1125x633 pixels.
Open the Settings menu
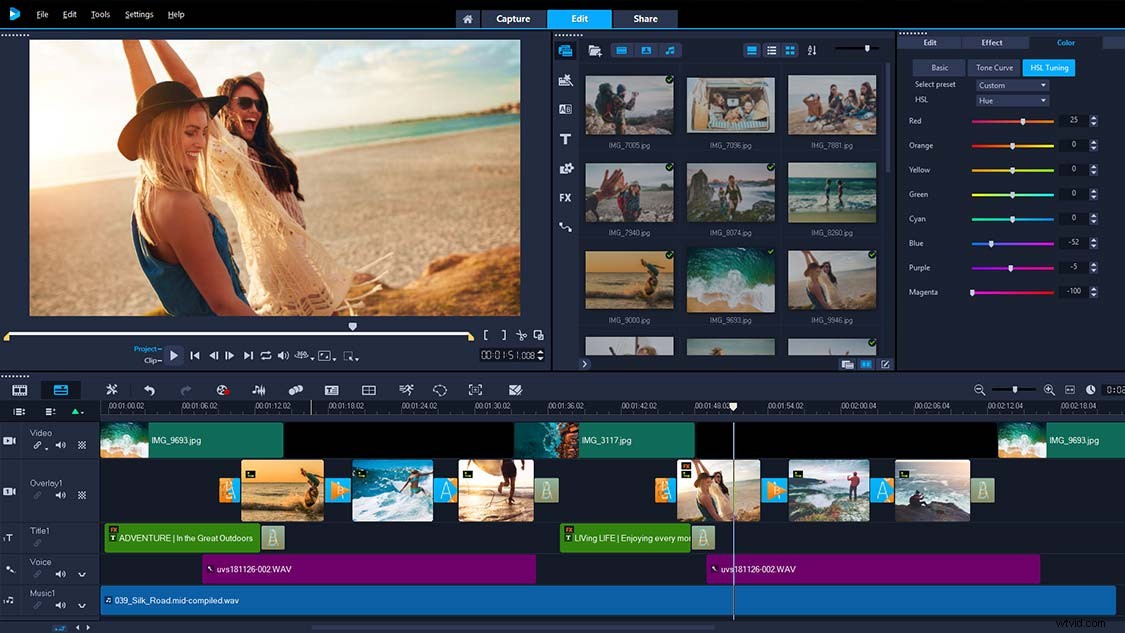click(138, 14)
